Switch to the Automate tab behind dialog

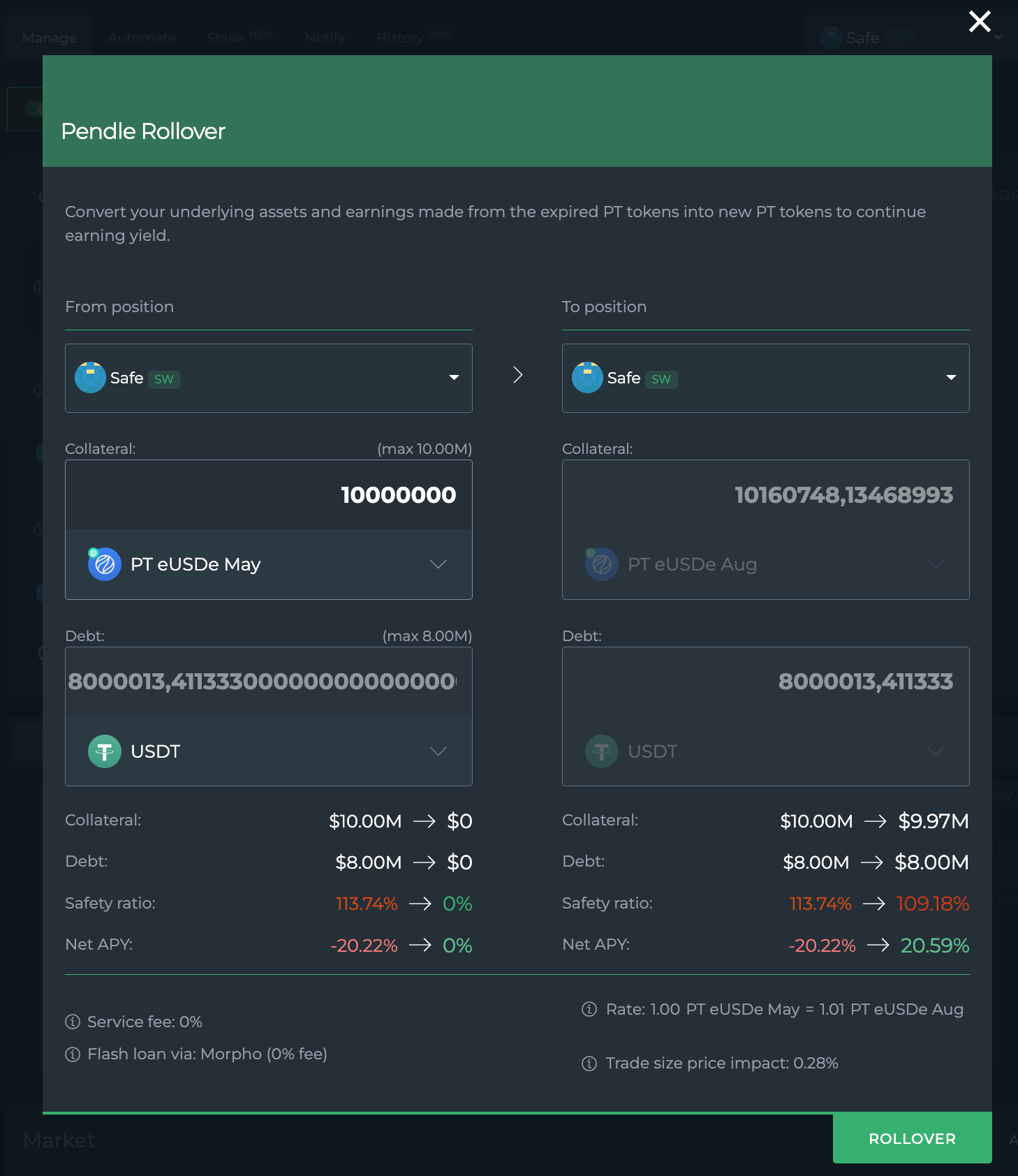142,38
